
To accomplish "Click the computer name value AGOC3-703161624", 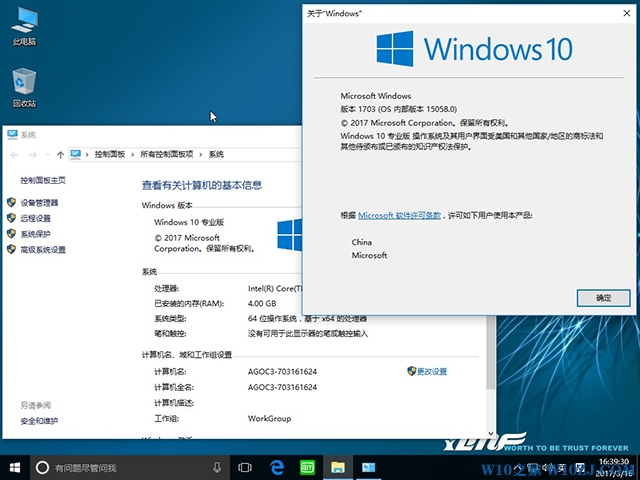I will tap(282, 371).
